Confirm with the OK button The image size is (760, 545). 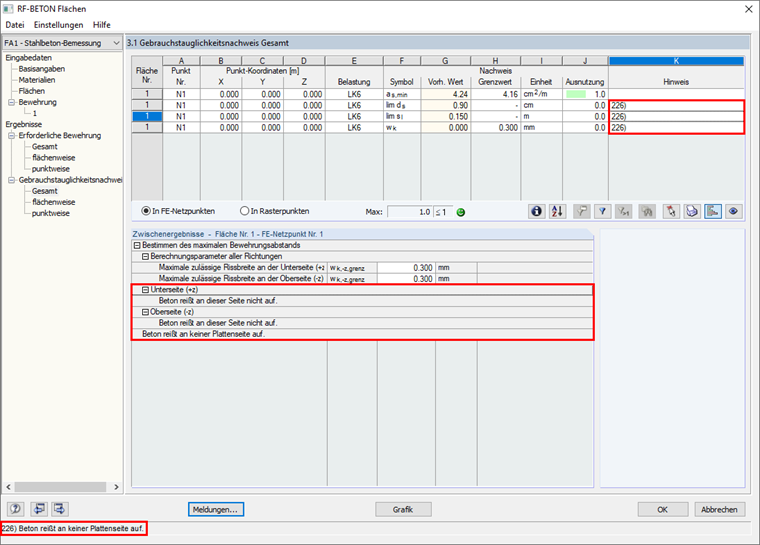(x=663, y=509)
